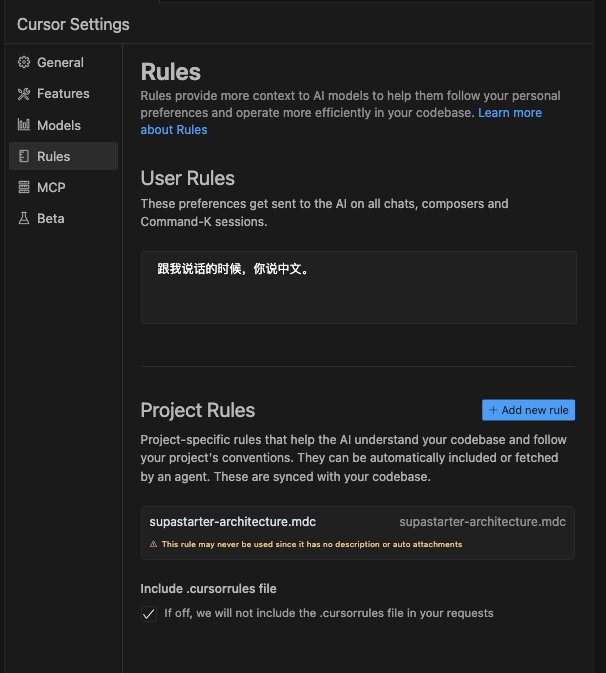Open the MCP settings section

[x=51, y=187]
